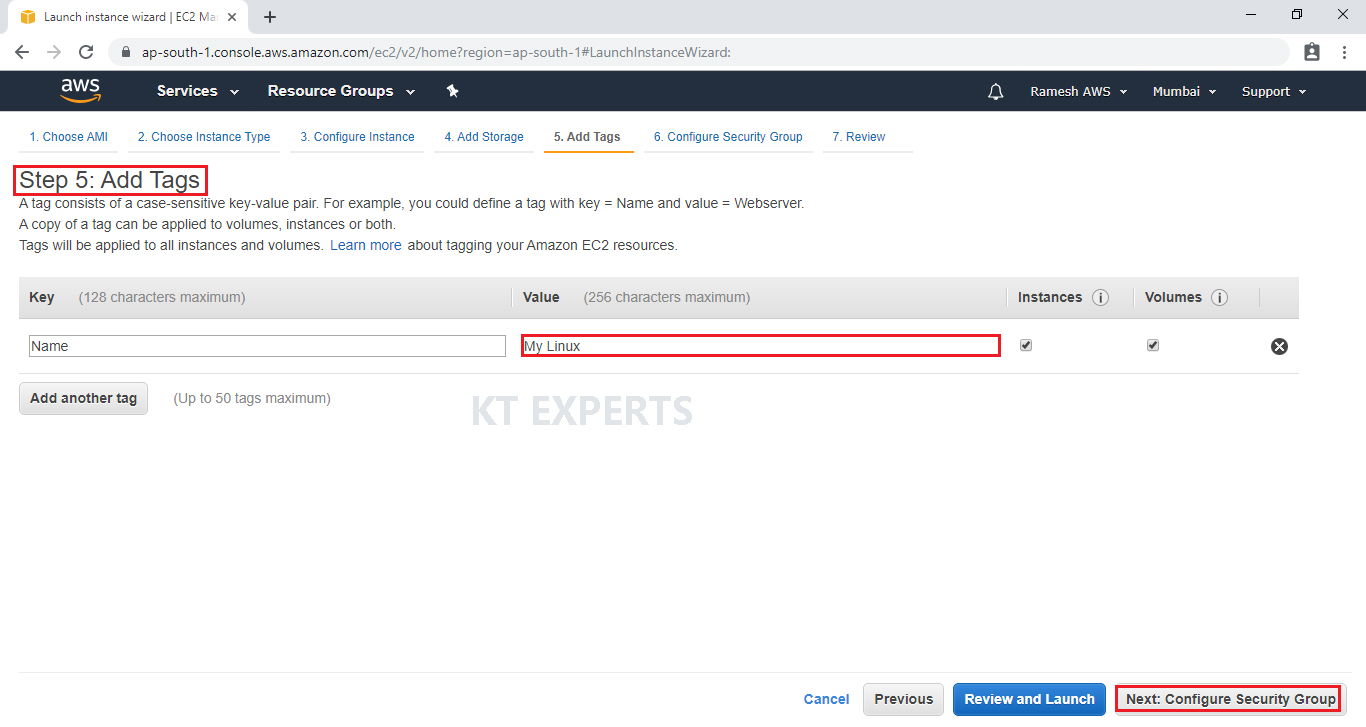Open Chrome three-dot menu
Viewport: 1366px width, 727px height.
point(1344,52)
